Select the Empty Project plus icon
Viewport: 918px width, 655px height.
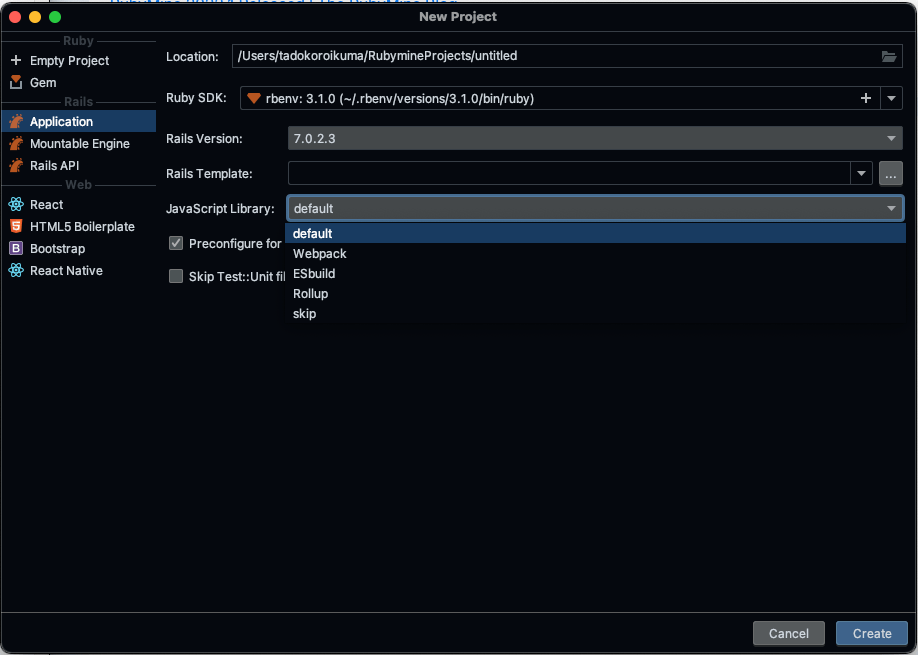pyautogui.click(x=16, y=60)
